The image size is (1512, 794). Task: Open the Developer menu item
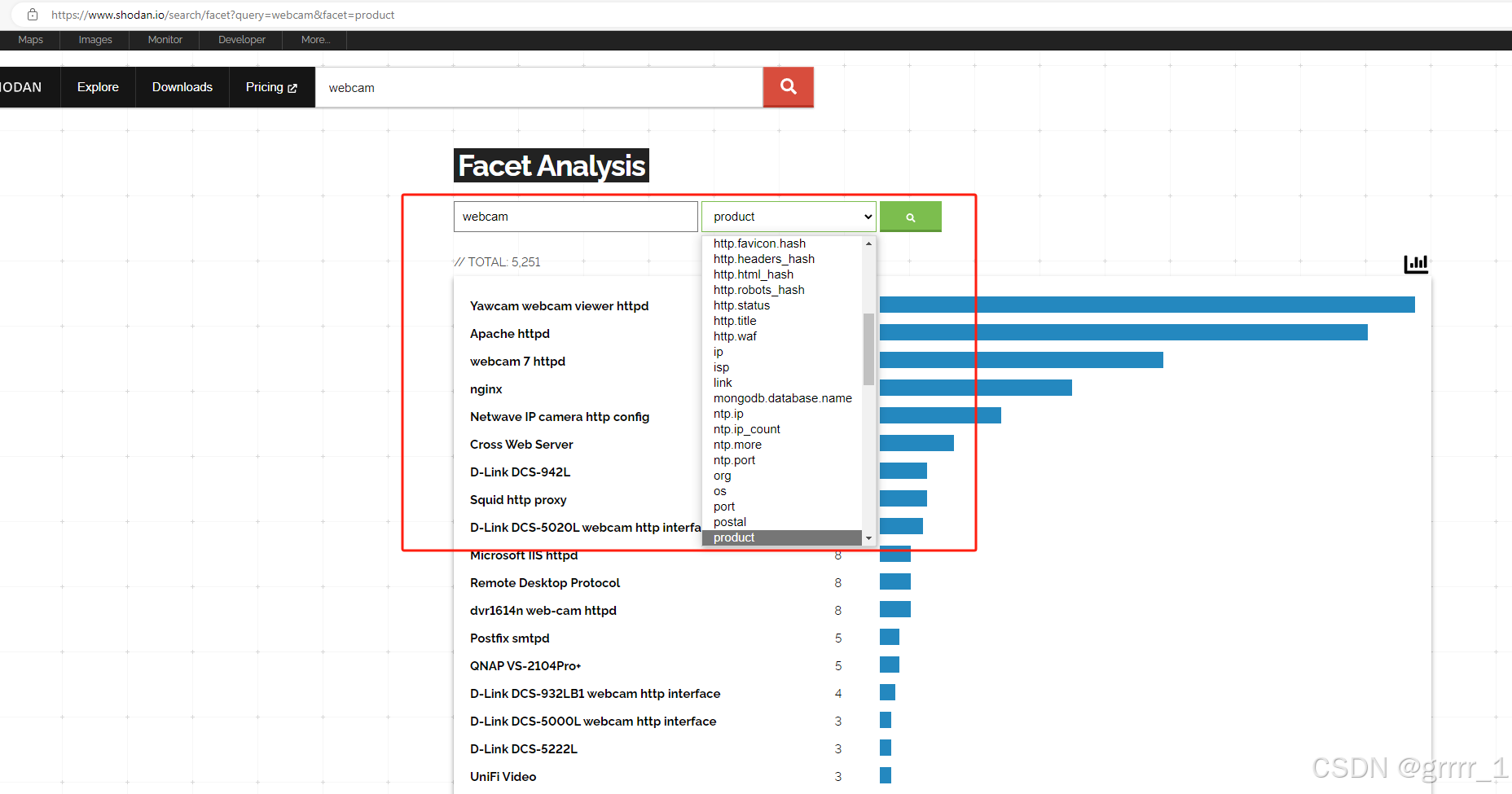pos(241,40)
